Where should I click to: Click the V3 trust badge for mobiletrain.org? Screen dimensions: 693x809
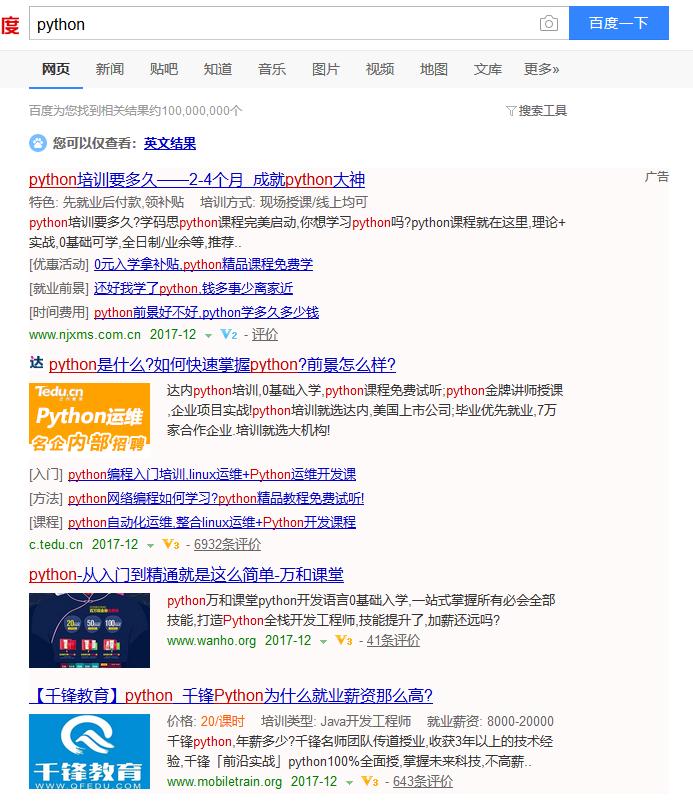pos(370,781)
